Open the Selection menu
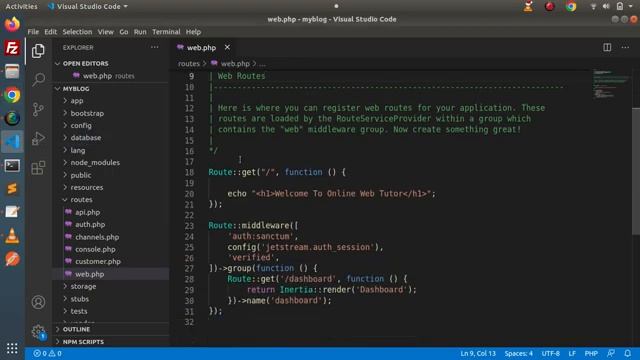Viewport: 640px width, 360px height. pos(77,32)
